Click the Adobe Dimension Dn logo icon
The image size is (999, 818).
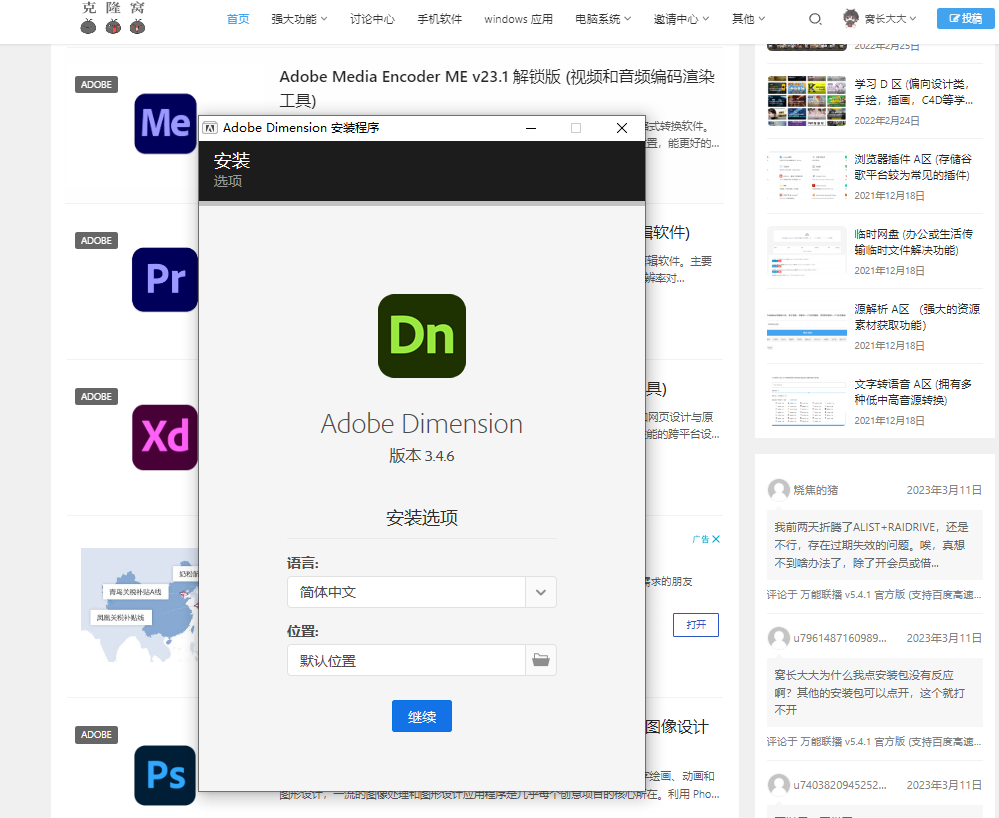click(422, 336)
